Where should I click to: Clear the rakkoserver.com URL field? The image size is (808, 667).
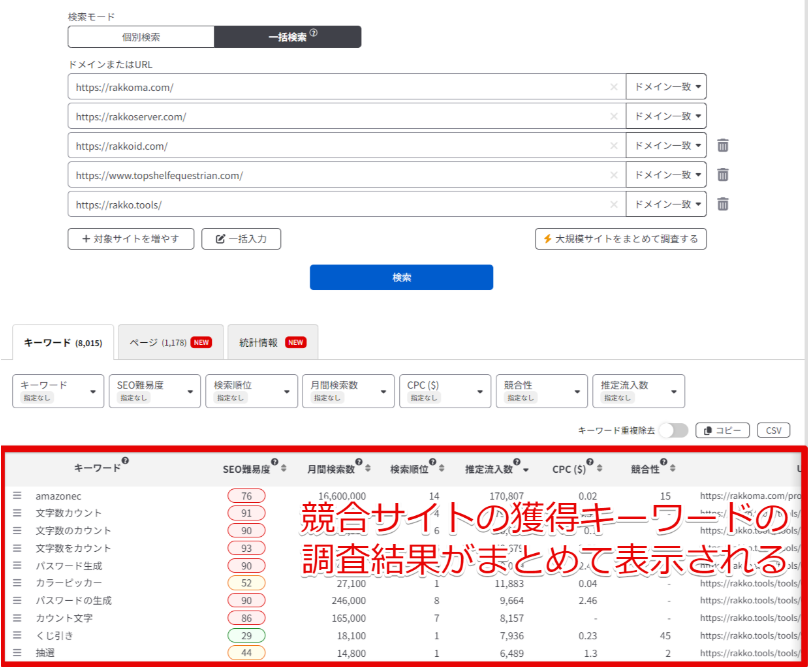click(613, 117)
